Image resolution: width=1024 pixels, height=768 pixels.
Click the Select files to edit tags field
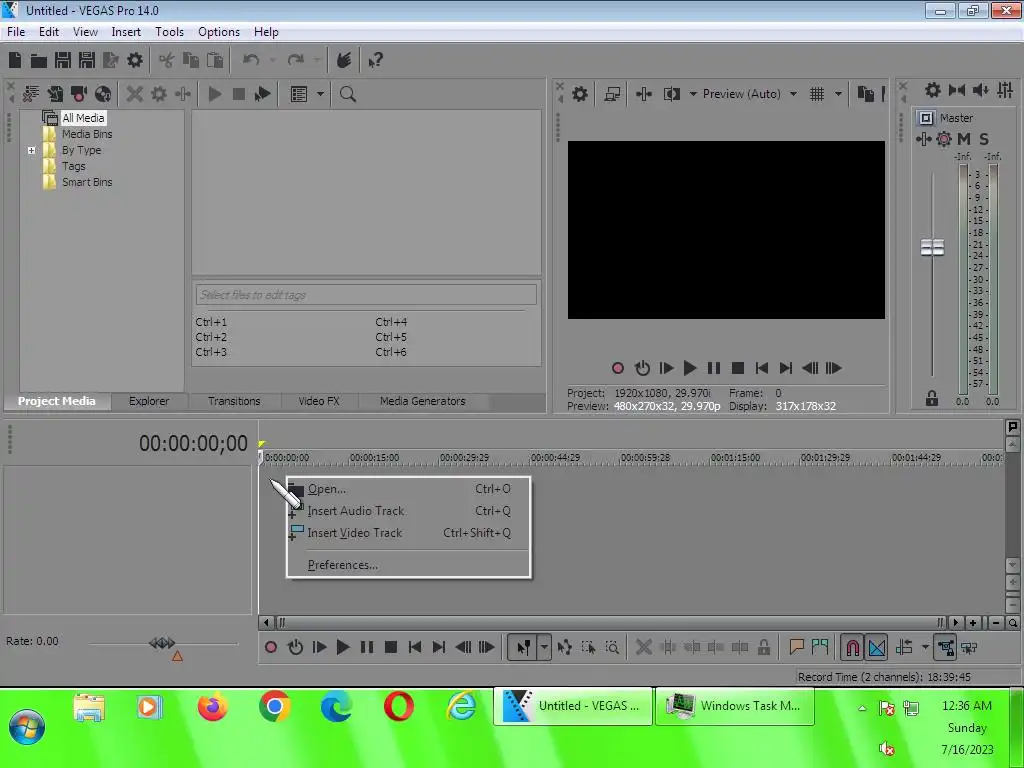tap(366, 295)
